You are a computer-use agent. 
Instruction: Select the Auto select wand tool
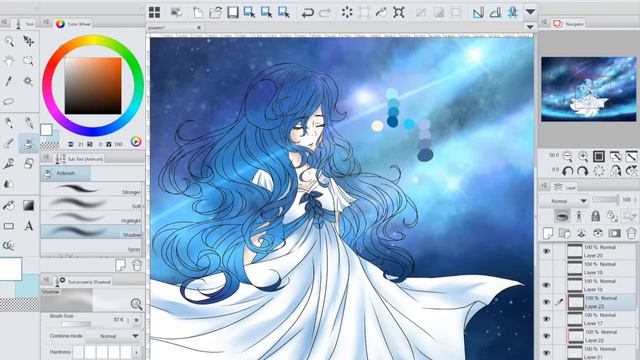pyautogui.click(x=28, y=81)
